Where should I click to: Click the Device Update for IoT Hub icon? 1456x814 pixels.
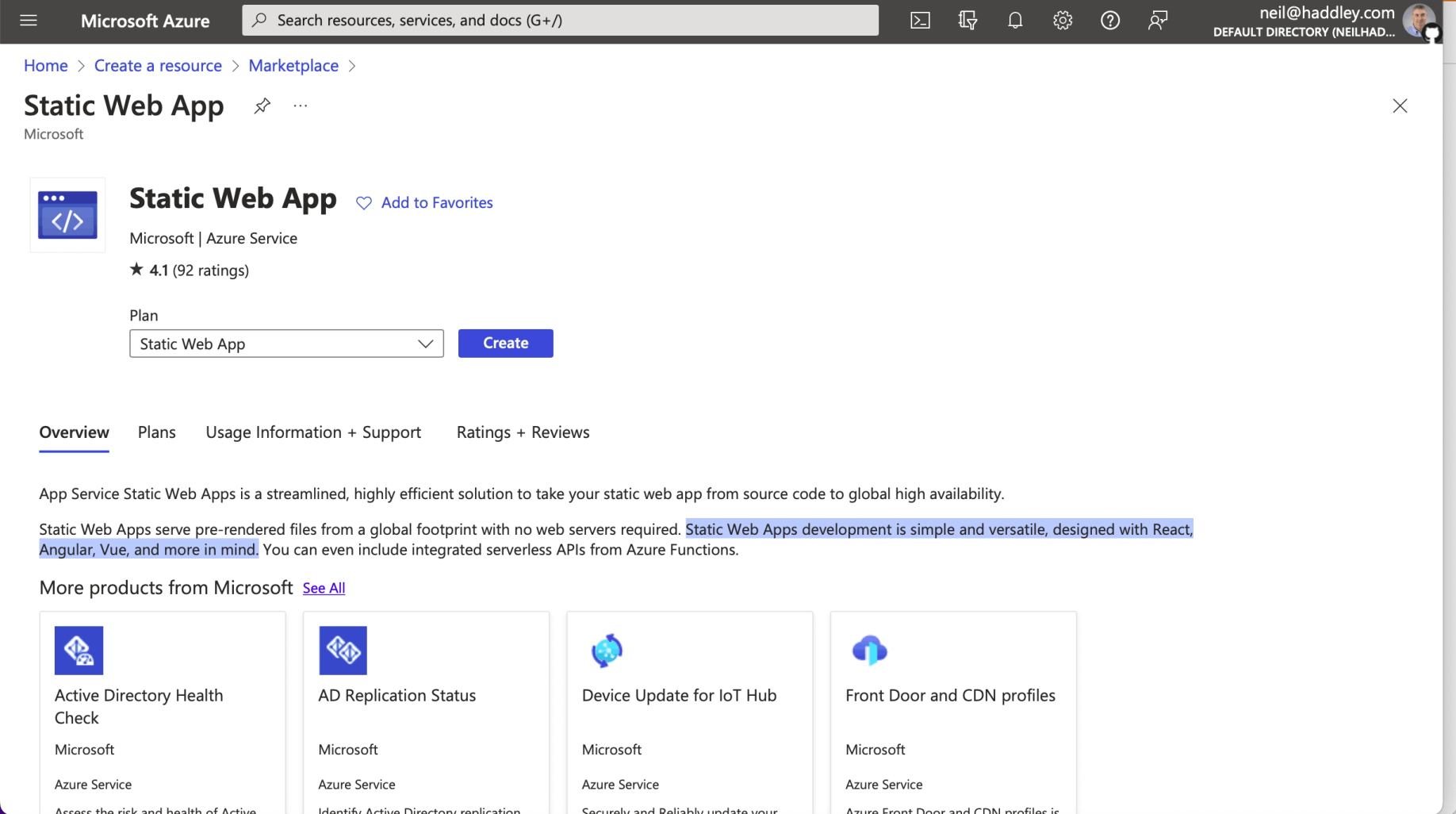(607, 651)
